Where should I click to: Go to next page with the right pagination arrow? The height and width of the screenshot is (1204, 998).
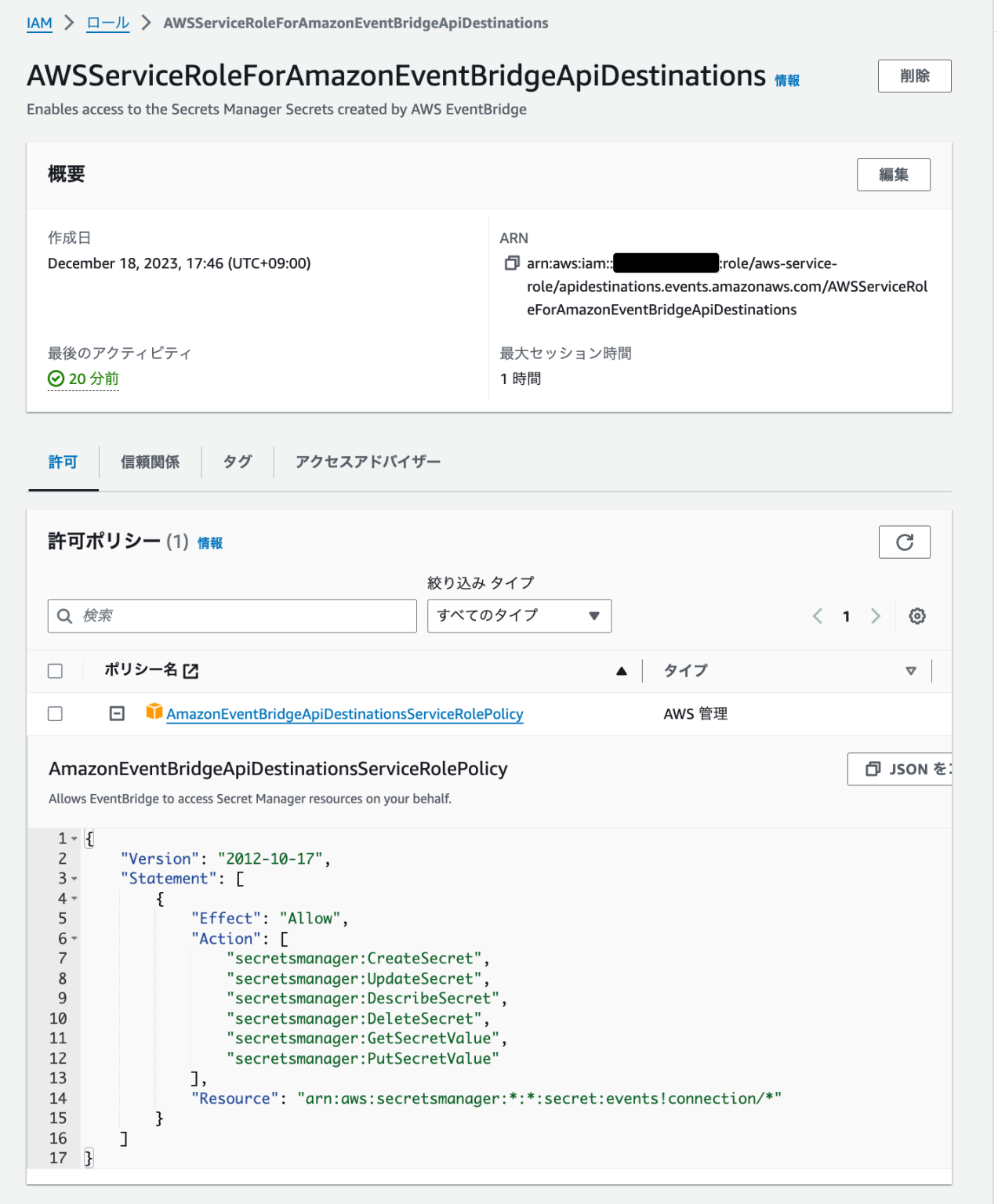(x=876, y=616)
